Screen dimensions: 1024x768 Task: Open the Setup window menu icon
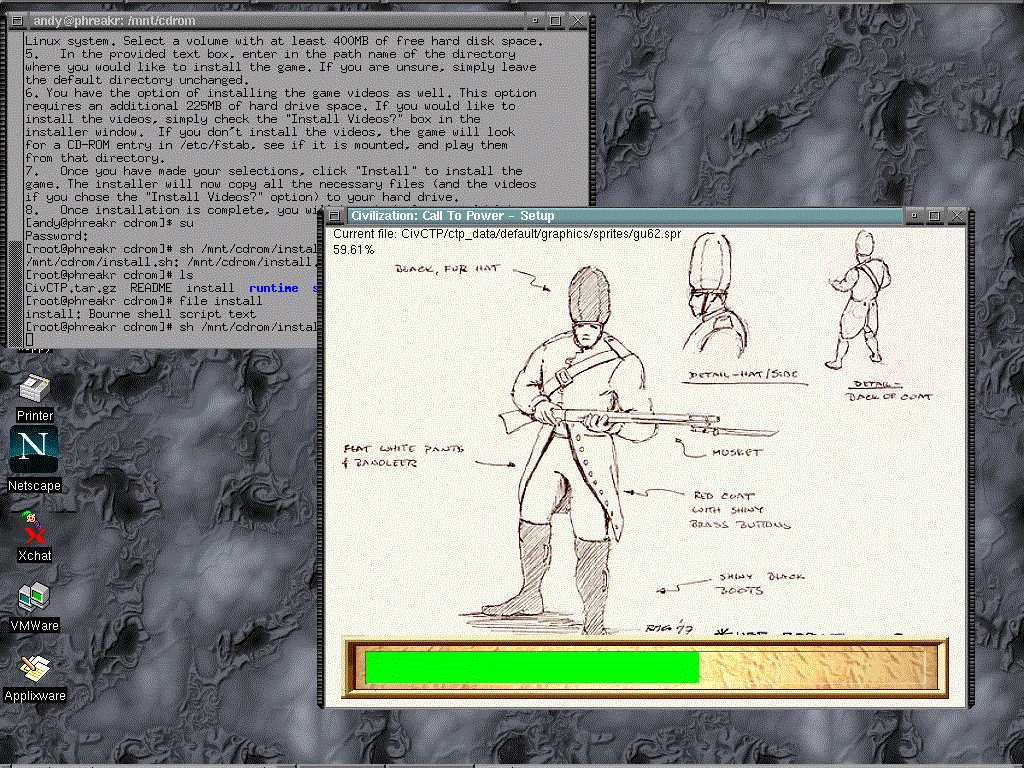(x=335, y=216)
